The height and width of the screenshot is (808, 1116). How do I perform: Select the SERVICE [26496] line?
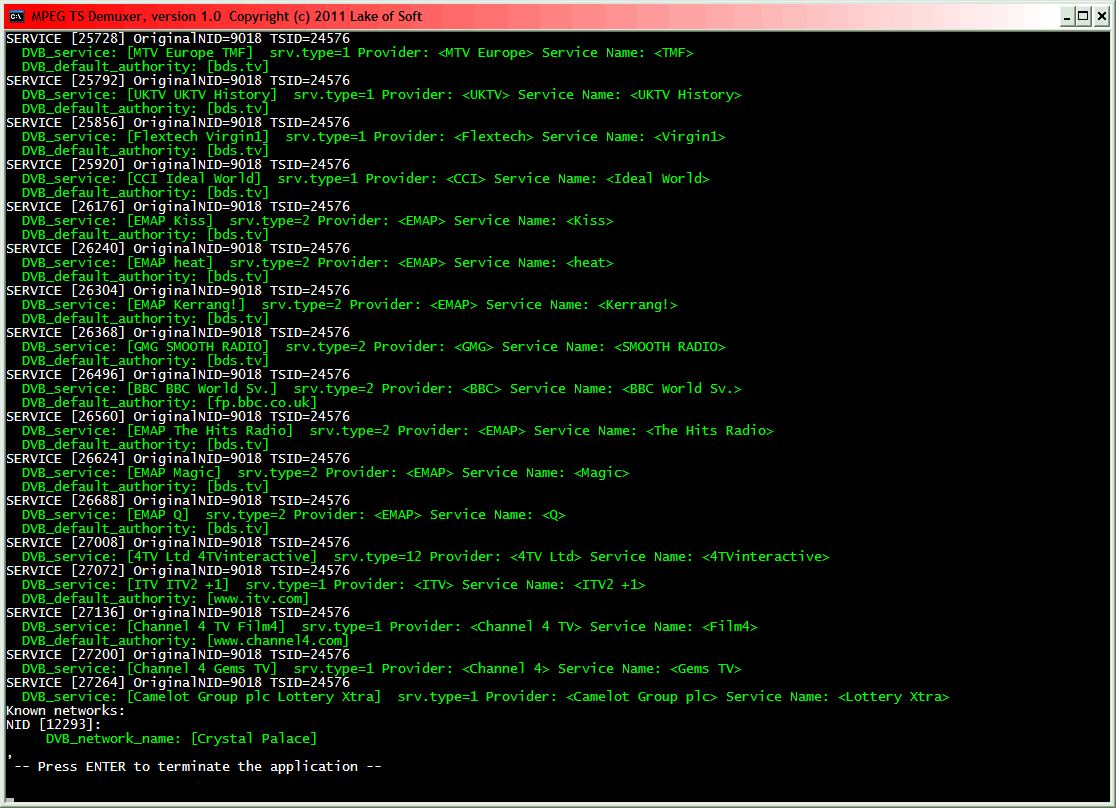click(x=178, y=374)
